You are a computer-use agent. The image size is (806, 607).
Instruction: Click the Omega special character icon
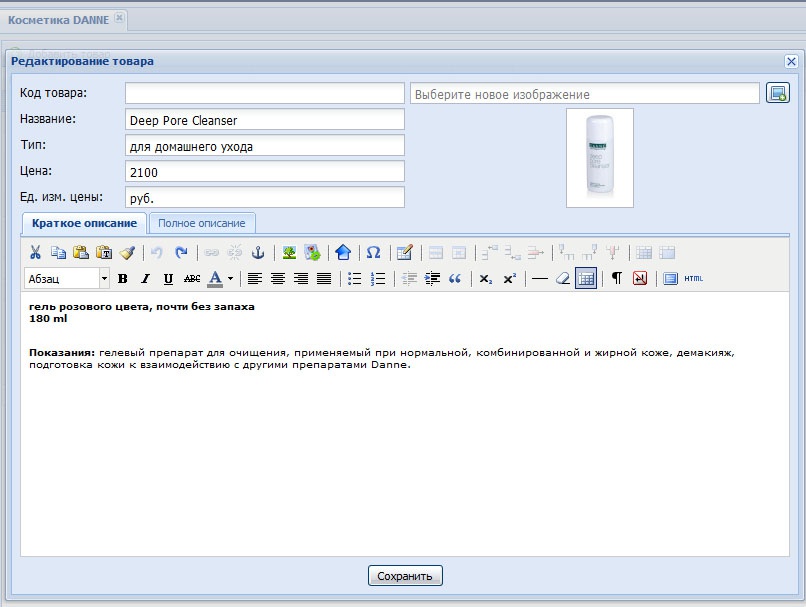(373, 252)
